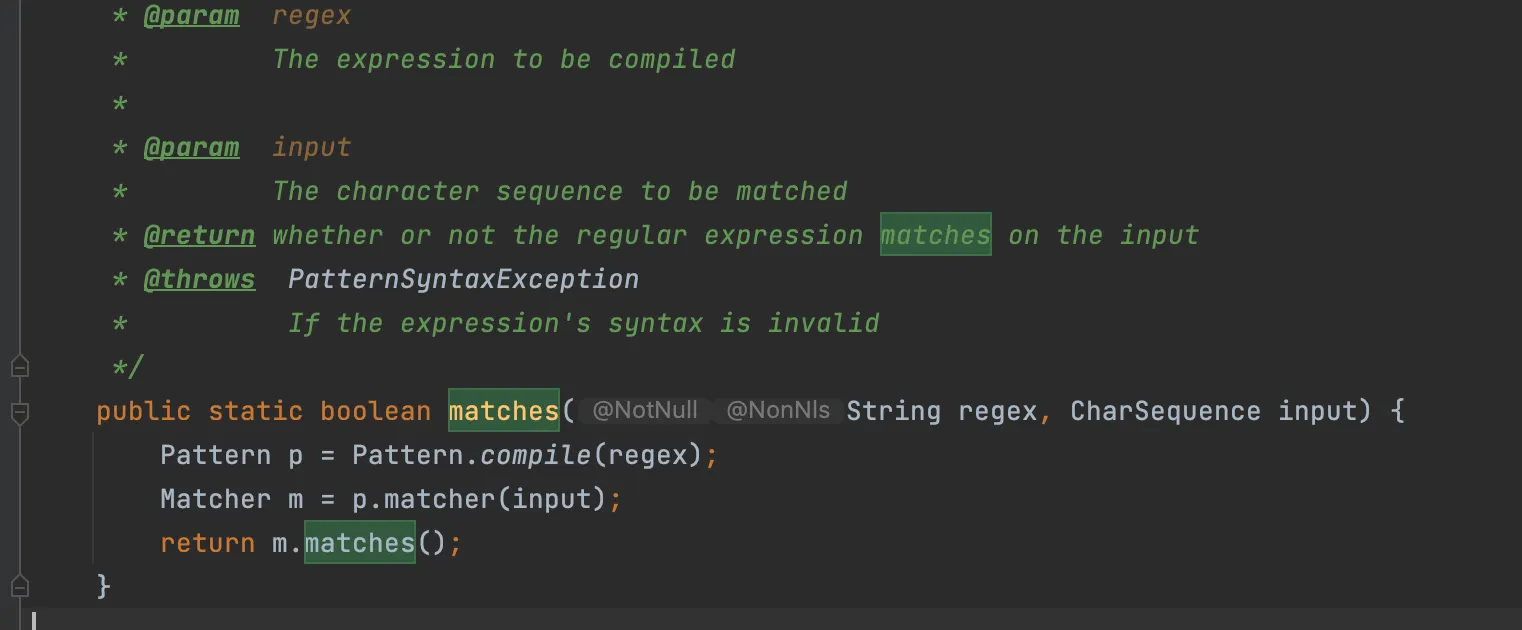Click the @return Javadoc tag

[199, 236]
